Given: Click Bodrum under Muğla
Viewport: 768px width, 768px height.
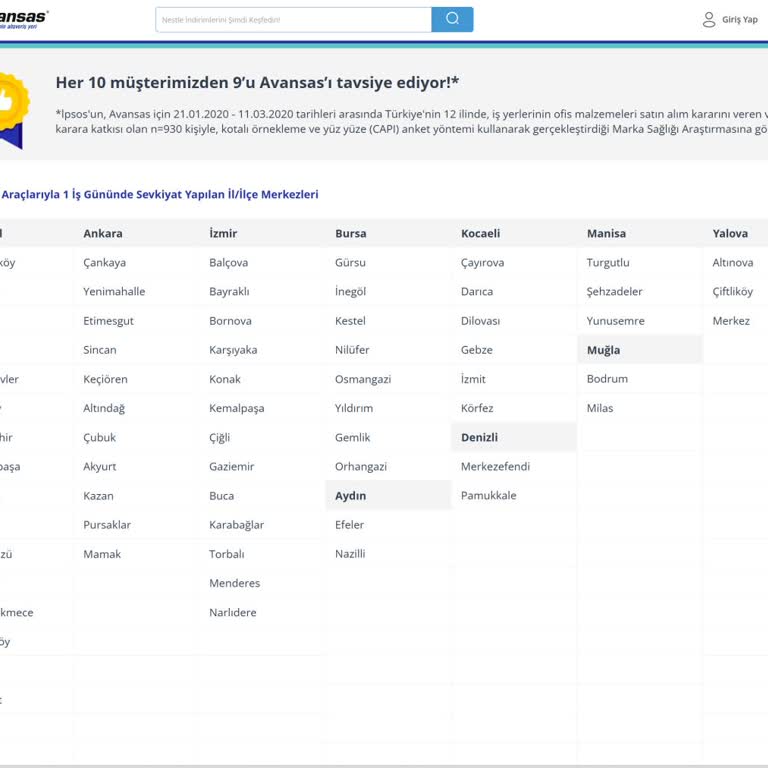Looking at the screenshot, I should pyautogui.click(x=607, y=379).
